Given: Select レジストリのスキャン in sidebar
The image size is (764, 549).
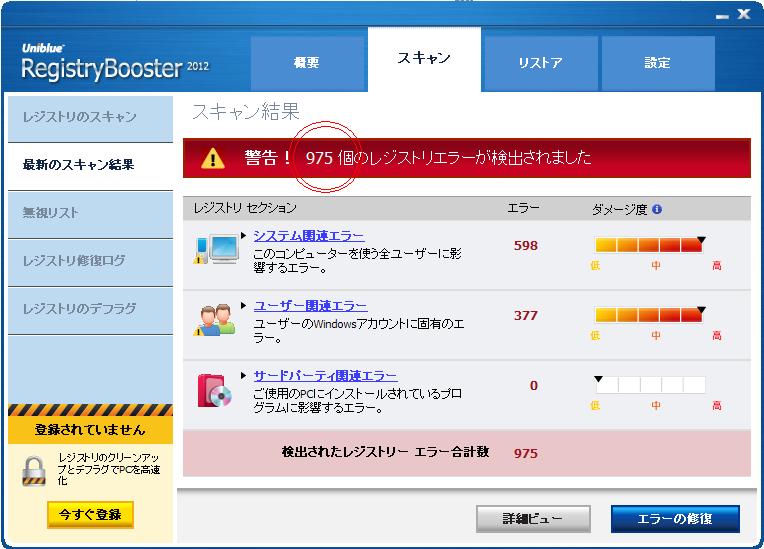Looking at the screenshot, I should (x=91, y=118).
